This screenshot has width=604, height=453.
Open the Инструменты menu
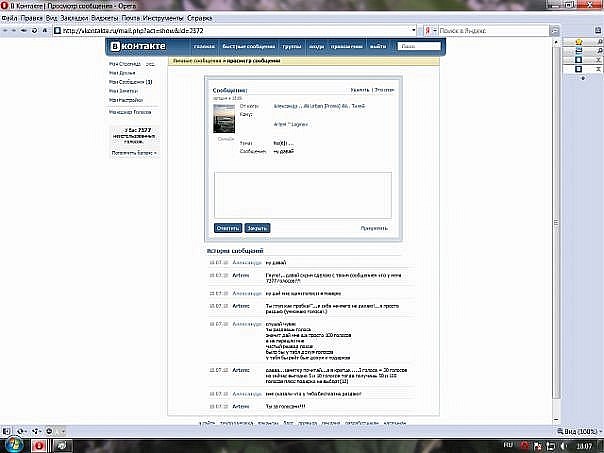point(163,18)
